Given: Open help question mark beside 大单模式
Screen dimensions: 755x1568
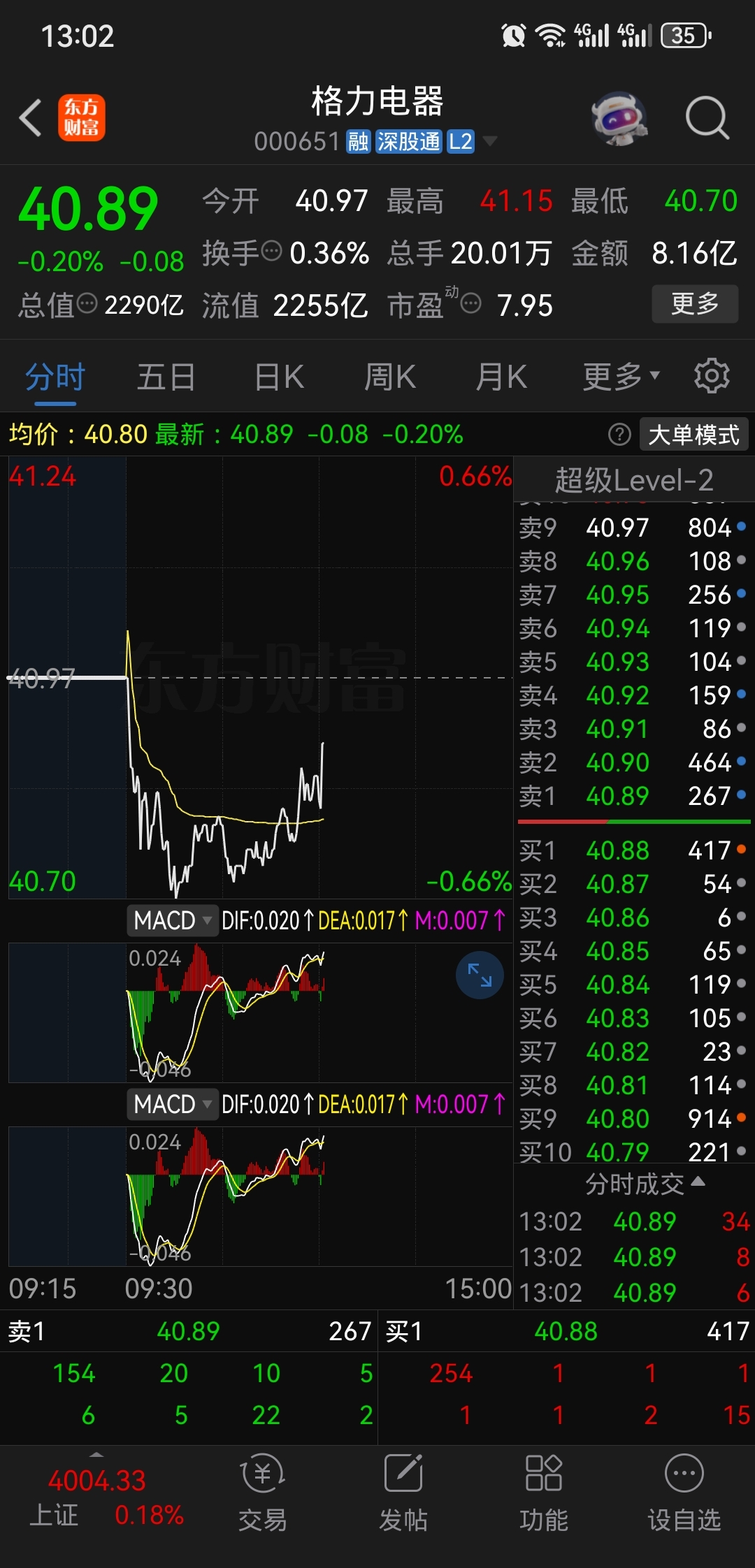Looking at the screenshot, I should (619, 435).
